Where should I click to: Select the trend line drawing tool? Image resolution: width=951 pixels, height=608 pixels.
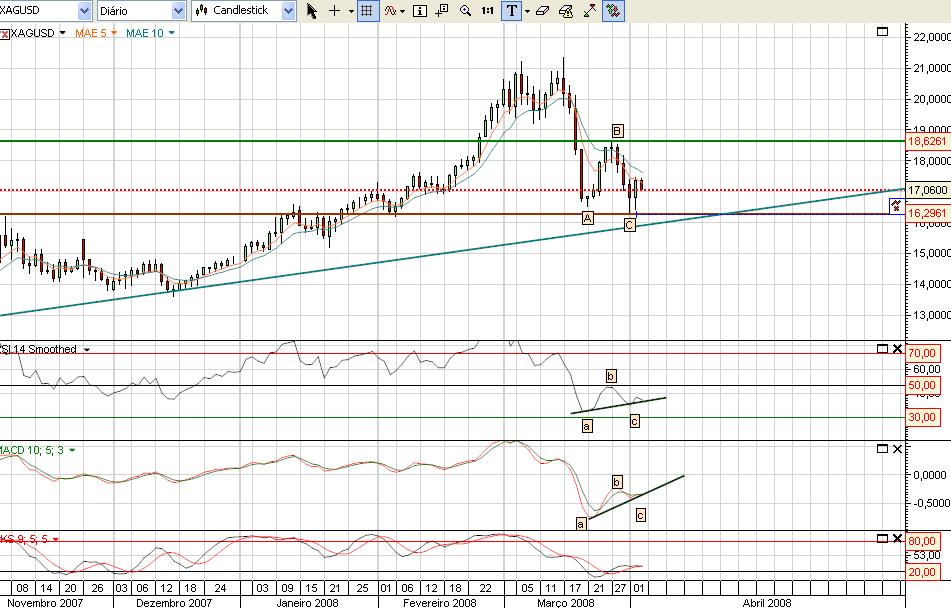coord(590,11)
